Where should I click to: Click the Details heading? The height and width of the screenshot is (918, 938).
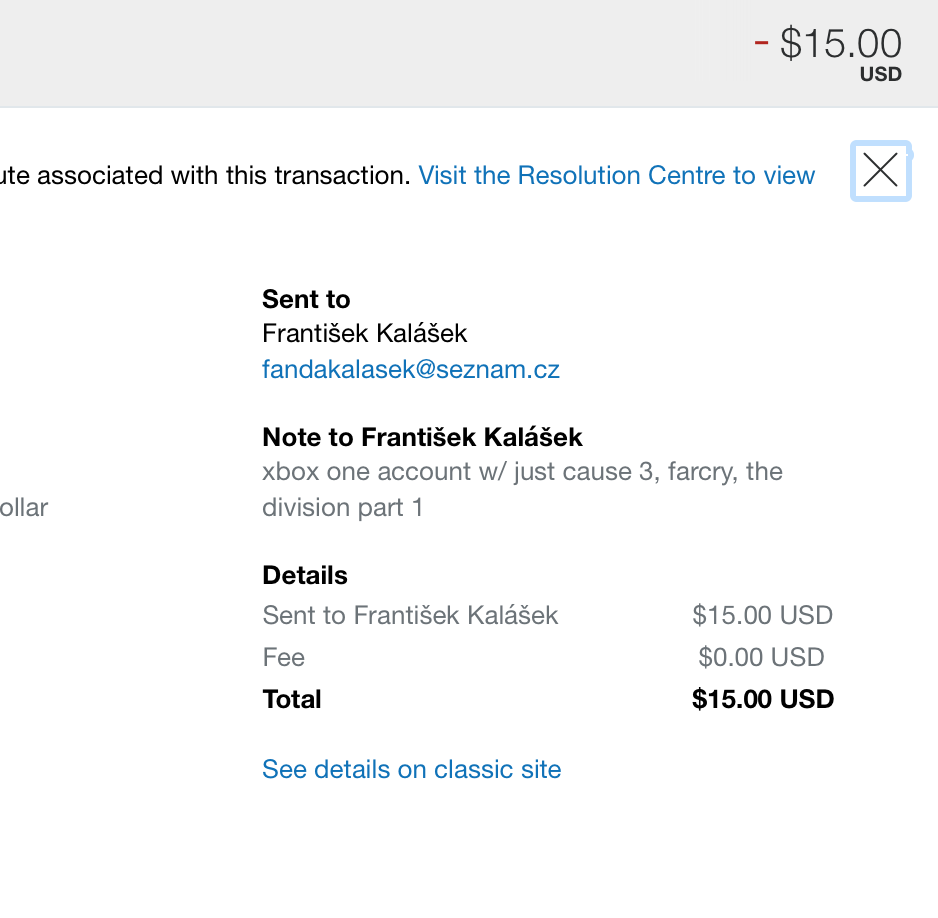tap(305, 575)
